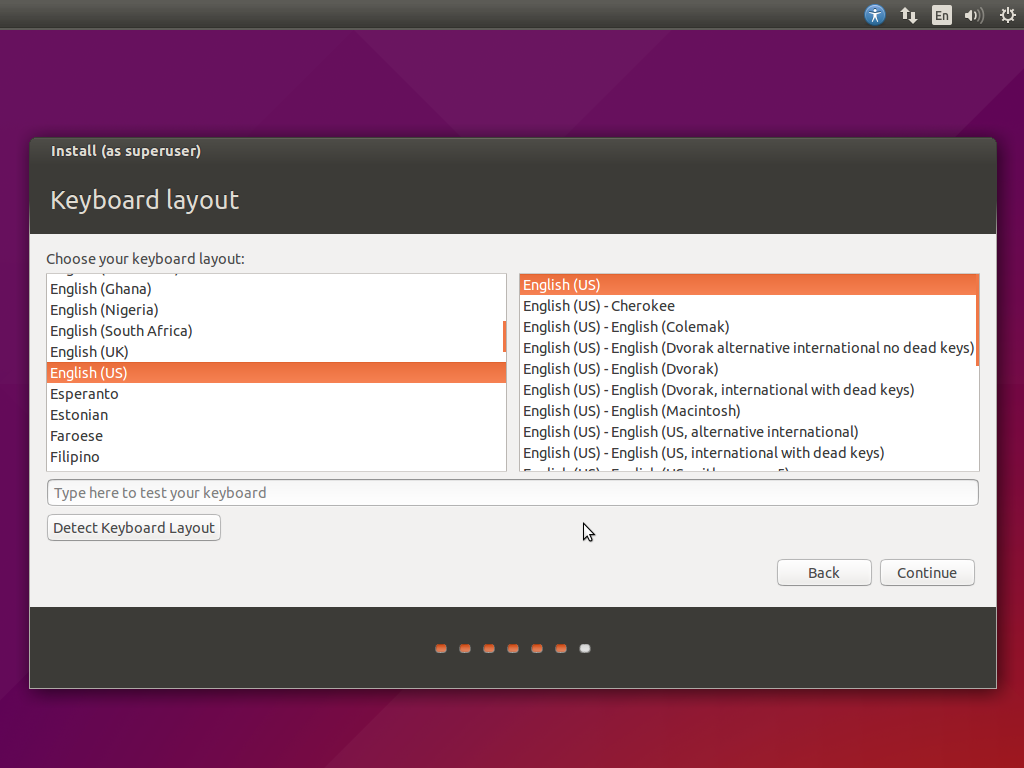Open the network connections indicator
Image resolution: width=1024 pixels, height=768 pixels.
coord(908,14)
